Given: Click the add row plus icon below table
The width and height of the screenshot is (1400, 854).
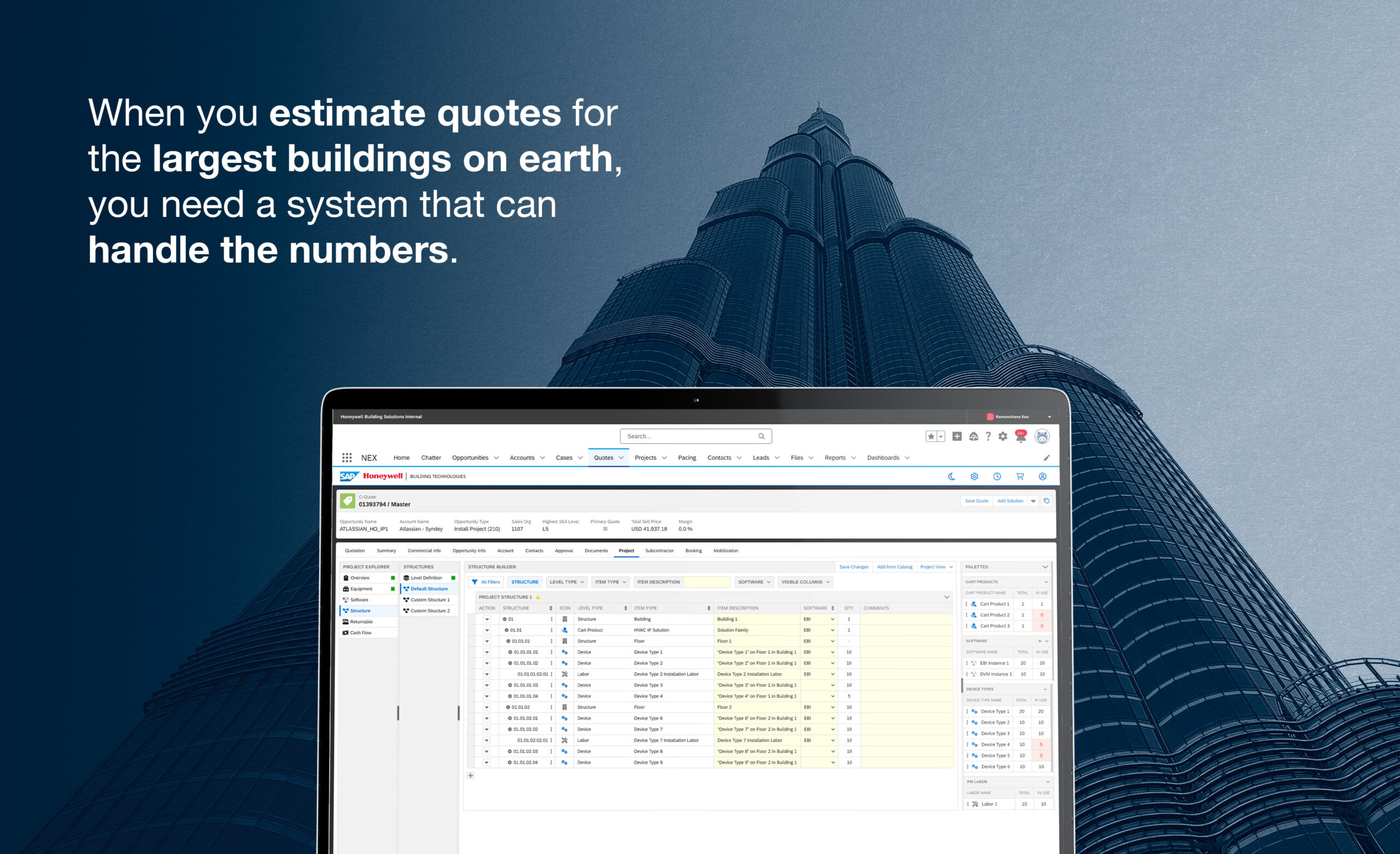Looking at the screenshot, I should (x=470, y=775).
